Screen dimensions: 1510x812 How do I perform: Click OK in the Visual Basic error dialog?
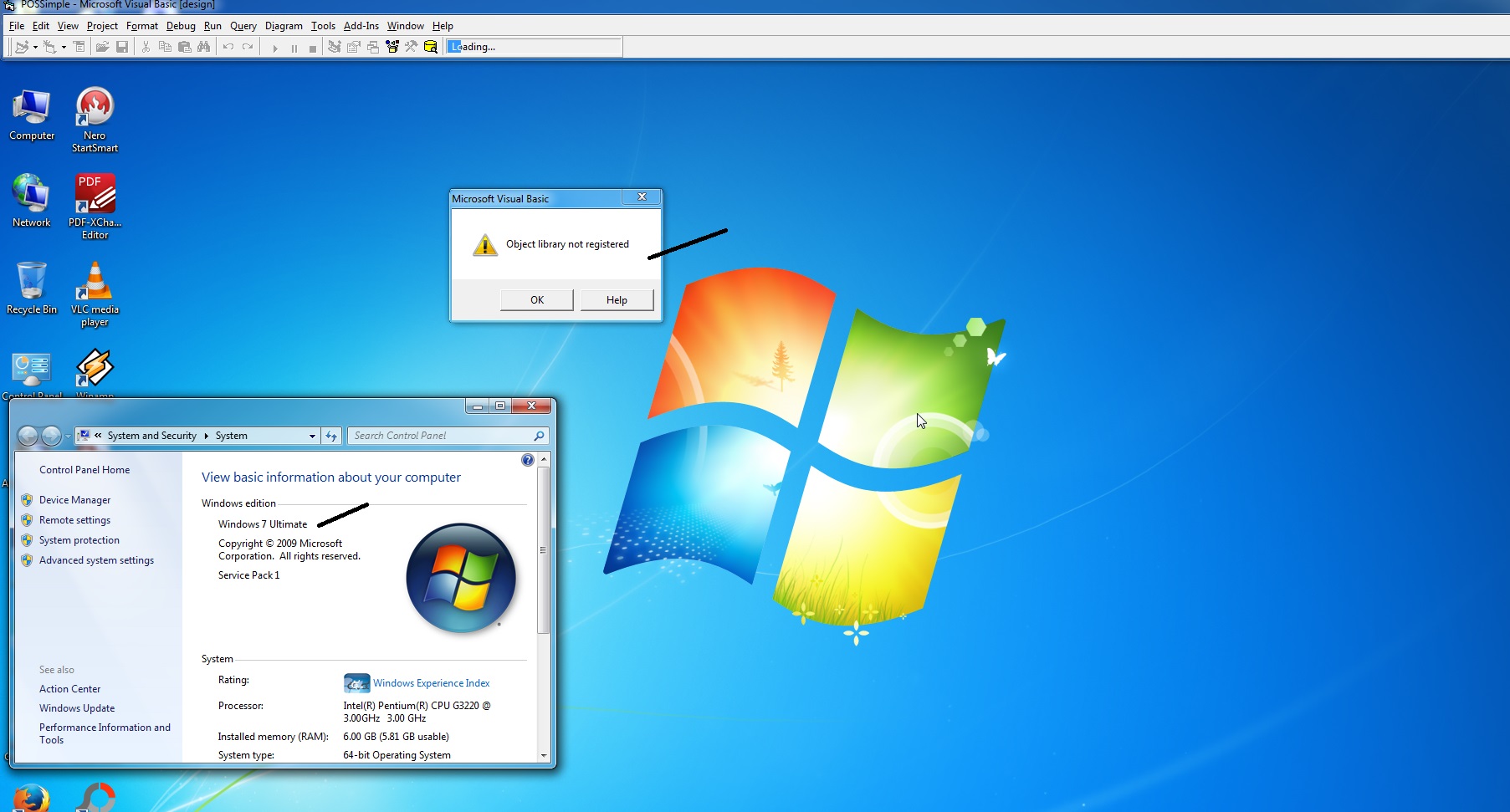(x=537, y=300)
